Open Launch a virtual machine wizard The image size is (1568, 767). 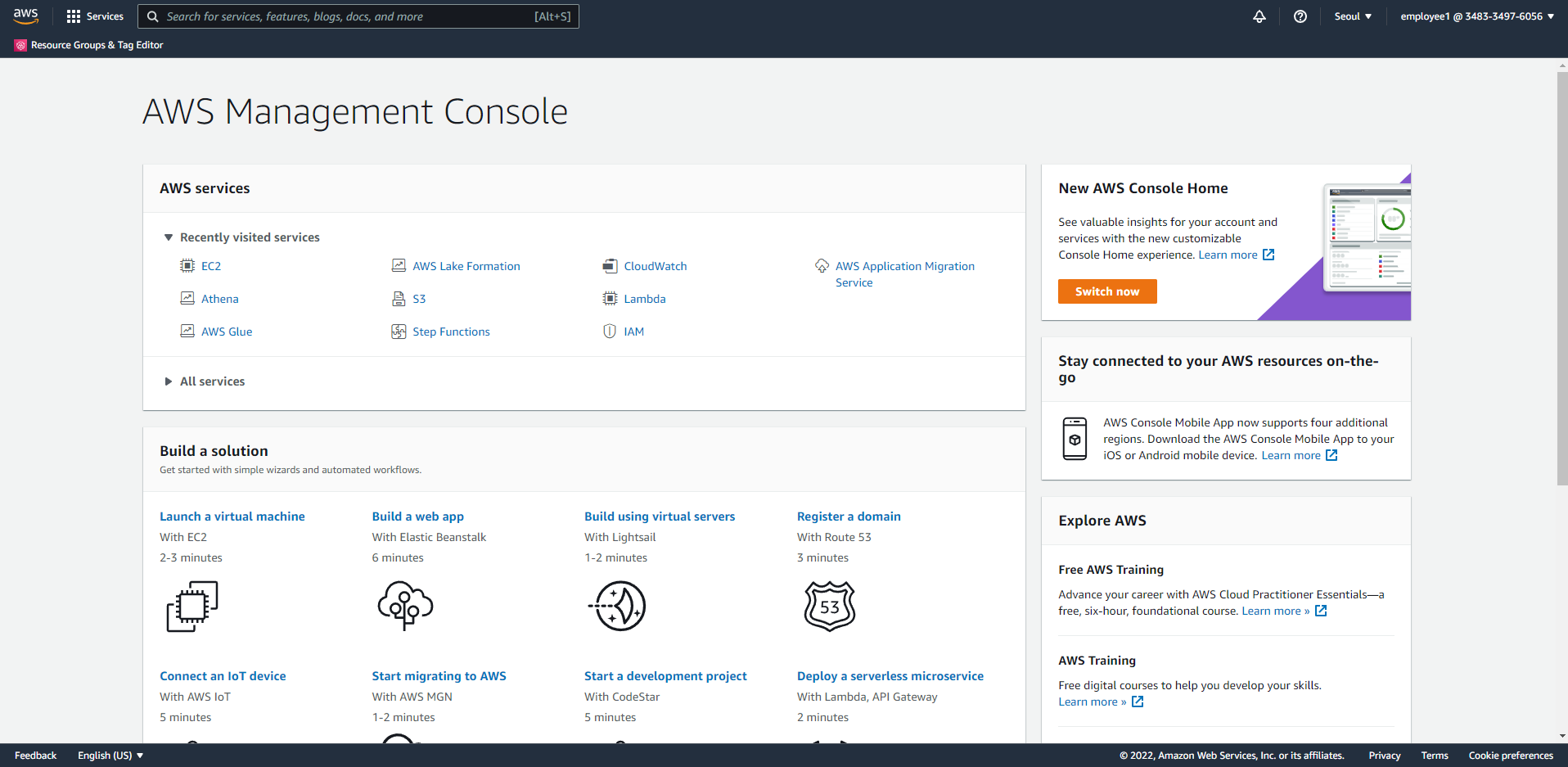[x=232, y=517]
